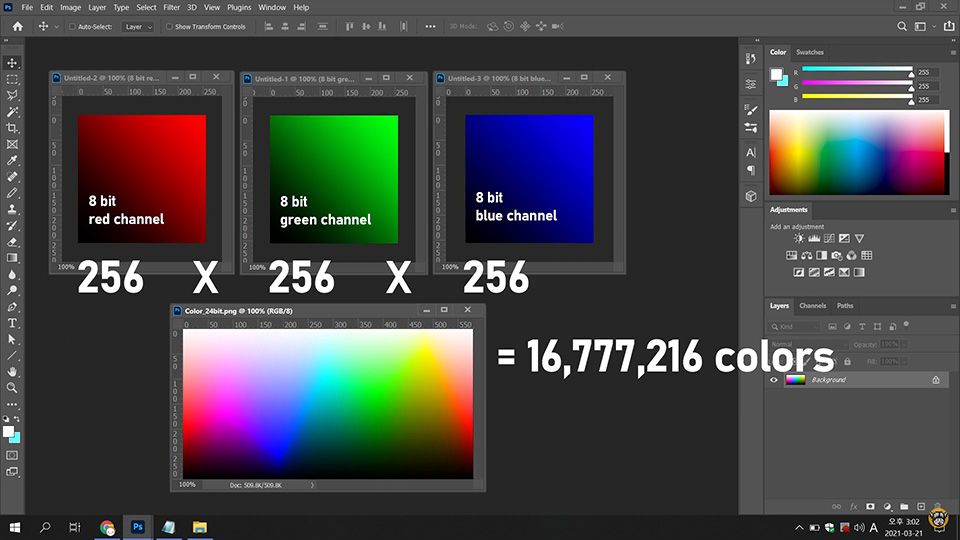Open Photoshop search magnifier
This screenshot has height=540, width=960.
point(902,26)
